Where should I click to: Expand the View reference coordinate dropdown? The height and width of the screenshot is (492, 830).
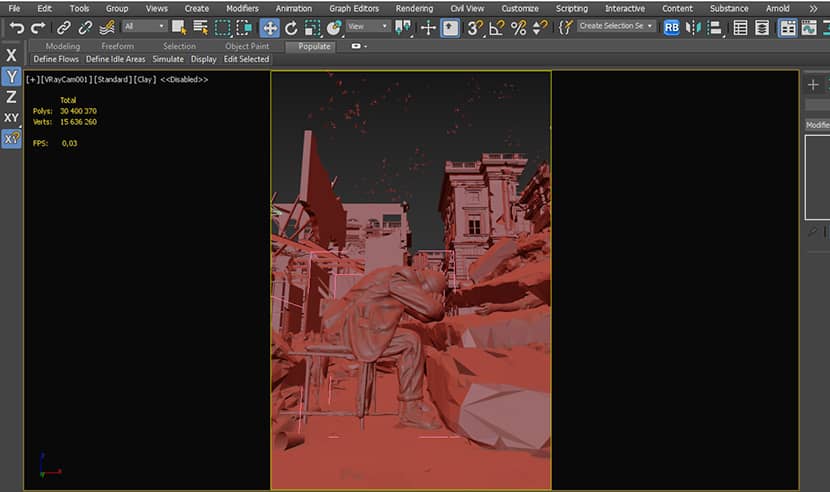click(x=368, y=26)
